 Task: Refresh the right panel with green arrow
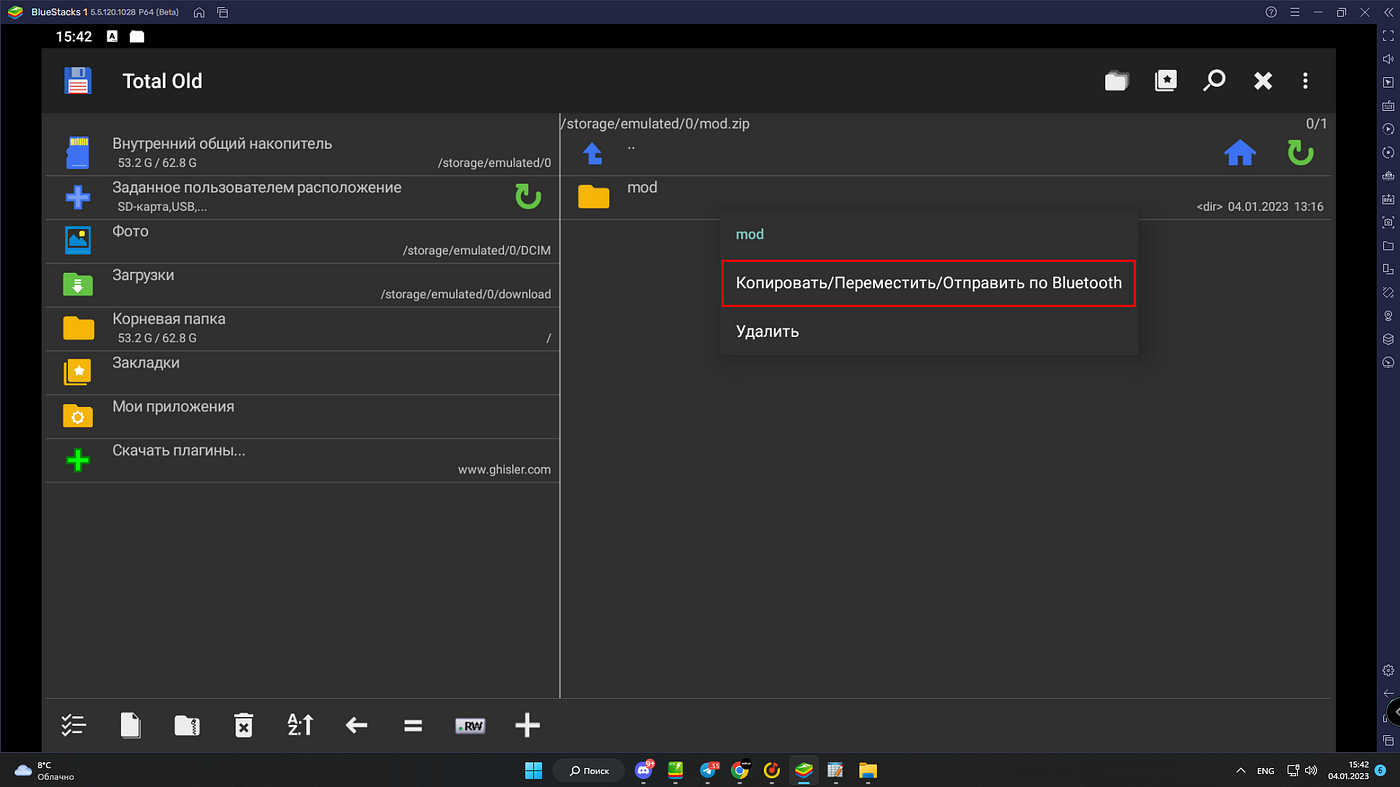pos(1300,153)
